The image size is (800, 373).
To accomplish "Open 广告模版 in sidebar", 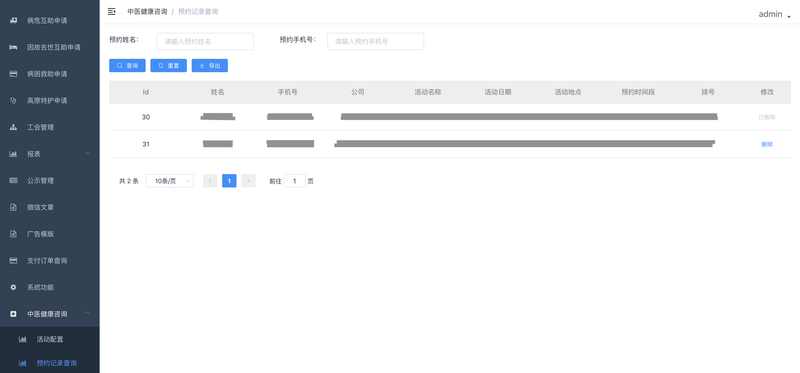I will click(x=49, y=234).
